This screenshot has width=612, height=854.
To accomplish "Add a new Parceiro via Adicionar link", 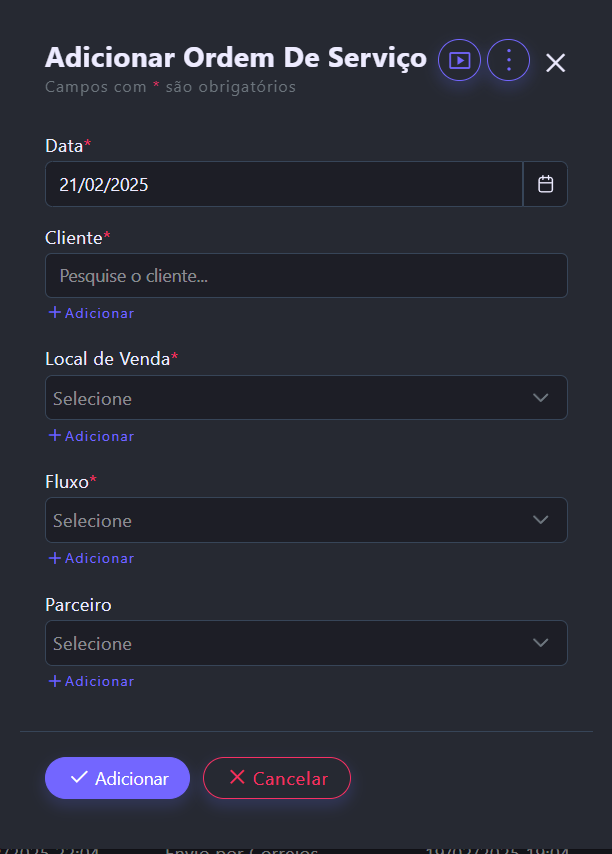I will (x=99, y=681).
